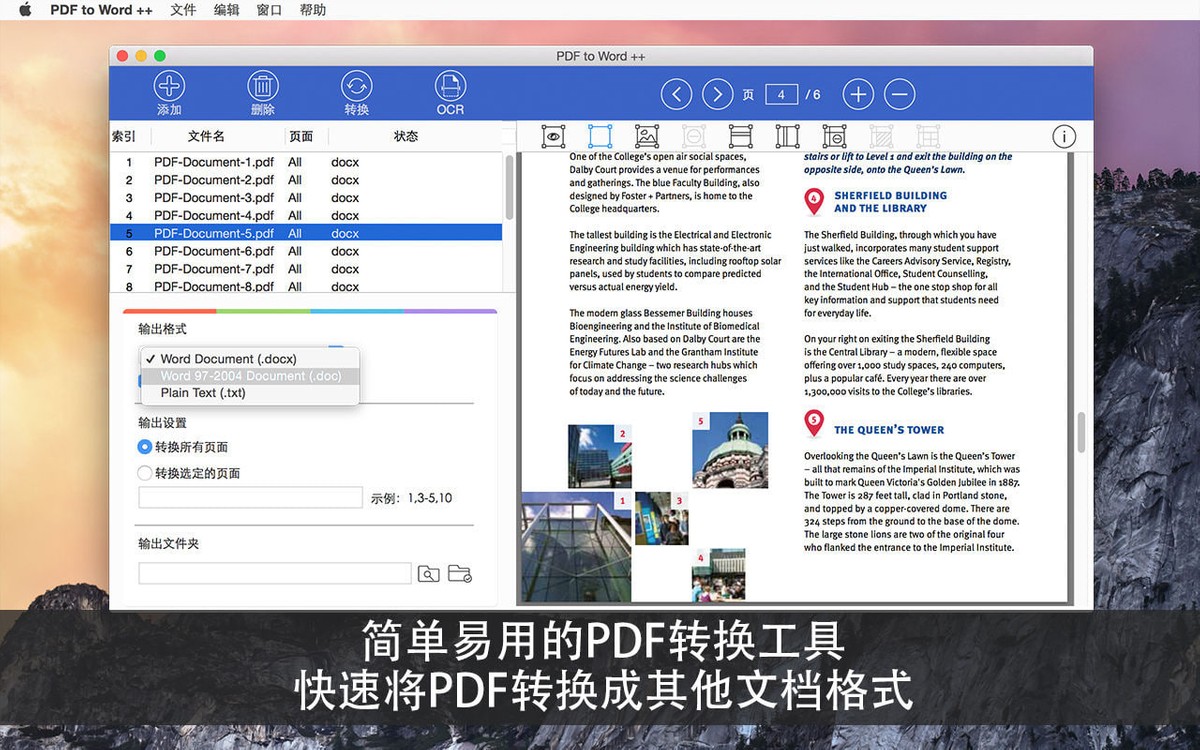This screenshot has width=1200, height=750.
Task: Click the 文件名 column header
Action: tap(206, 136)
